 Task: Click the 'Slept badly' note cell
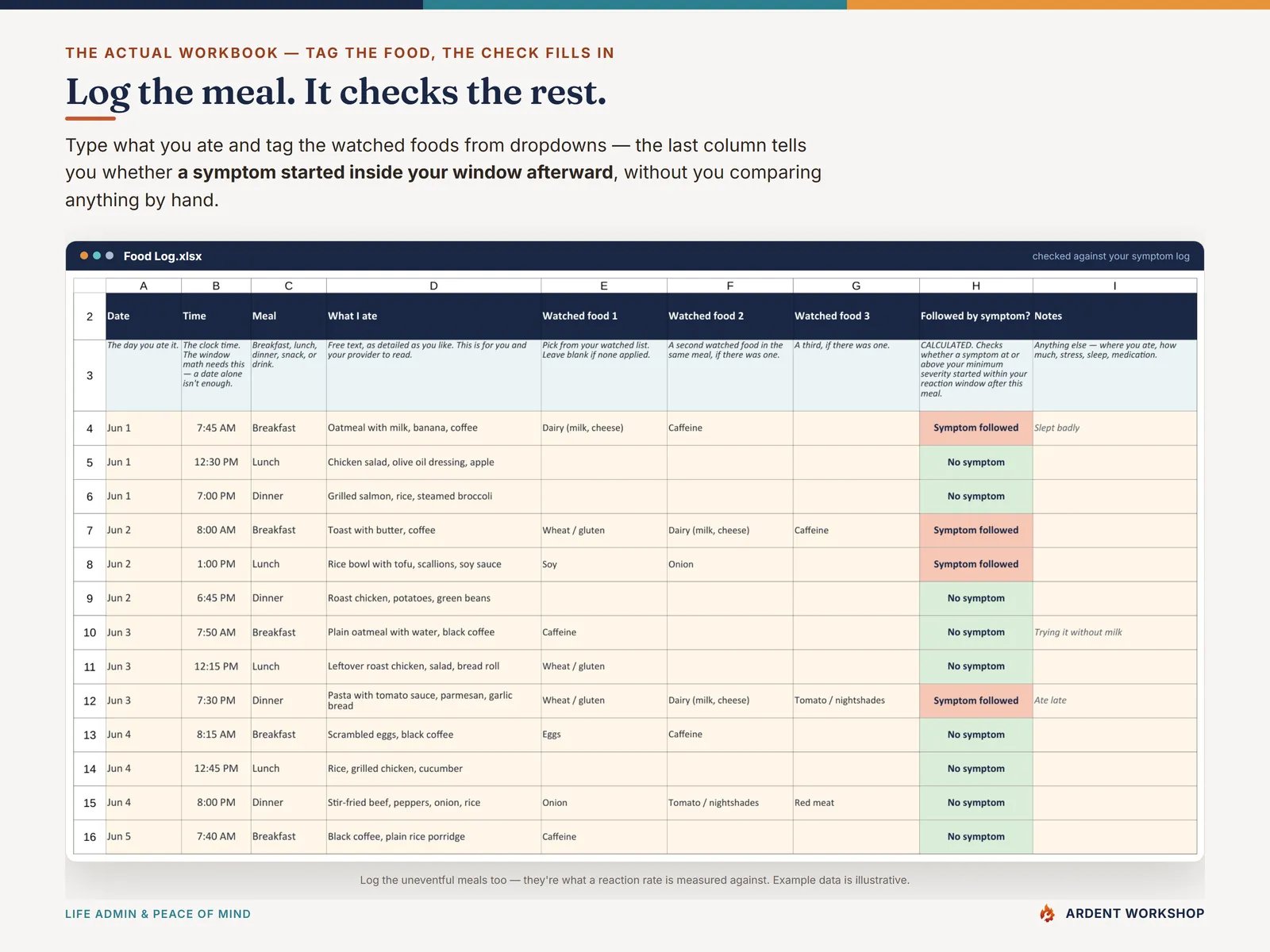1114,428
